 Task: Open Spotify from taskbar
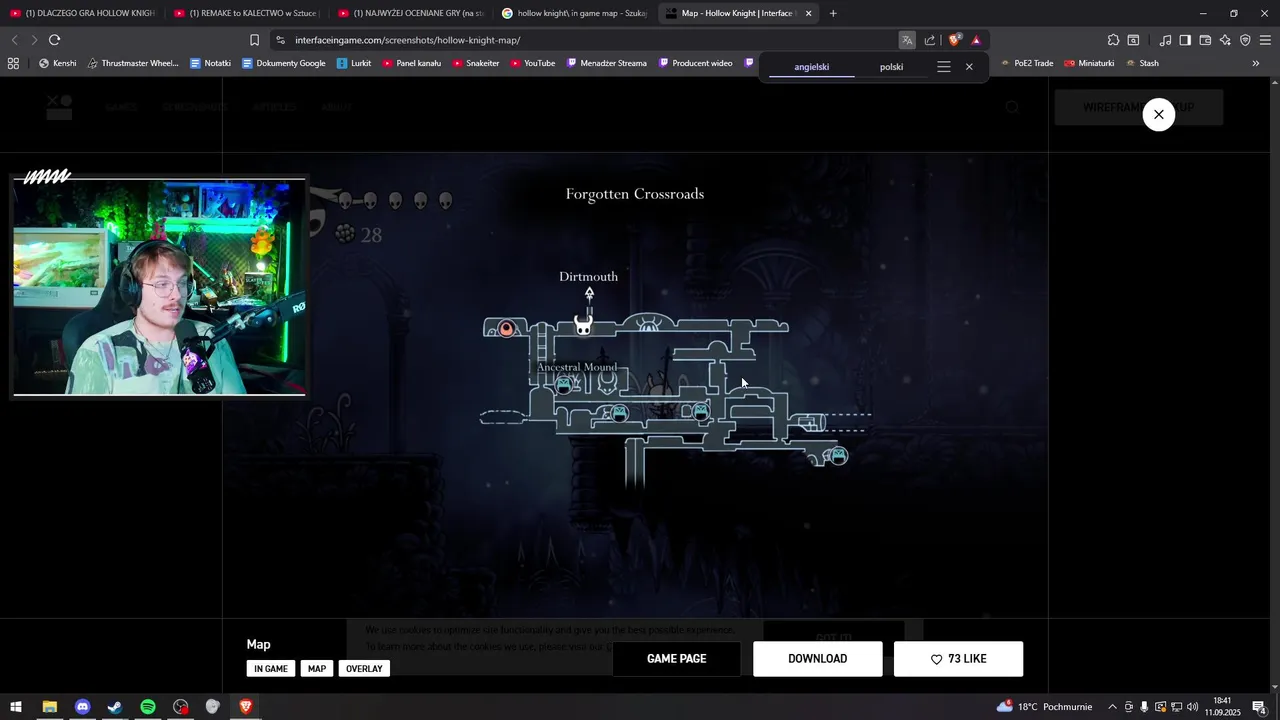click(x=148, y=707)
